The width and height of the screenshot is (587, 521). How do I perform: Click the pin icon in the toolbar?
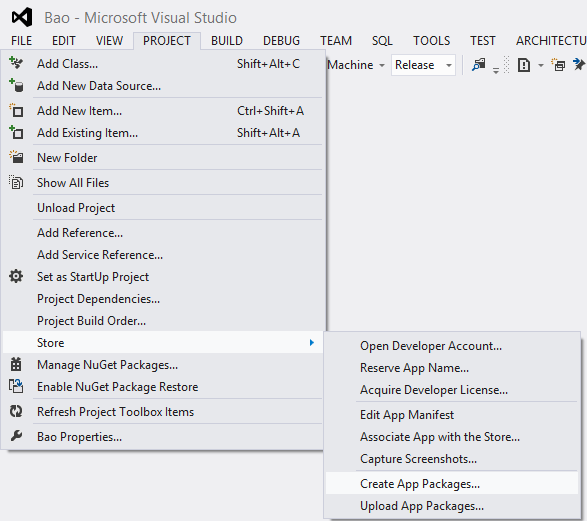point(579,65)
